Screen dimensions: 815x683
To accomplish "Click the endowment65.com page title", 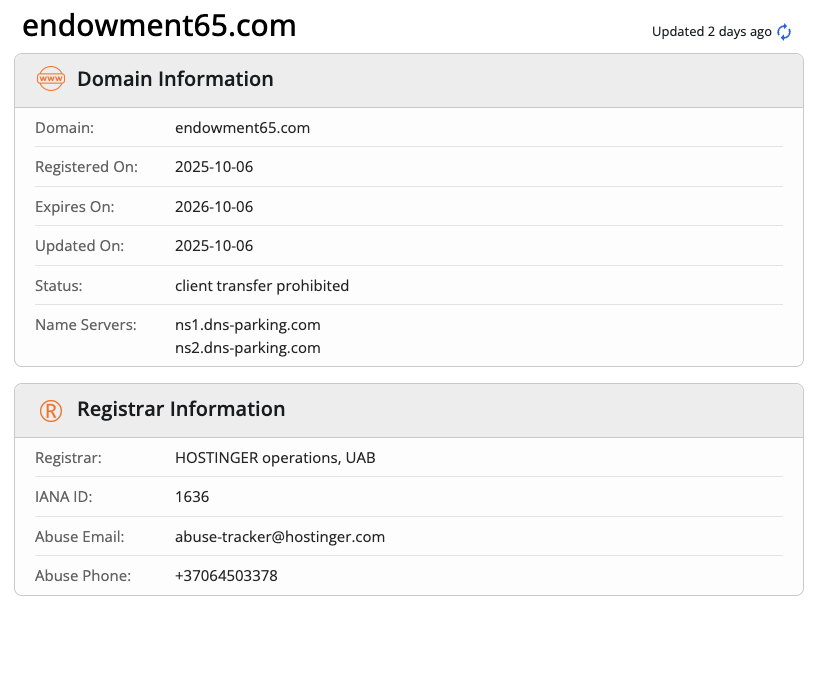I will pos(159,25).
